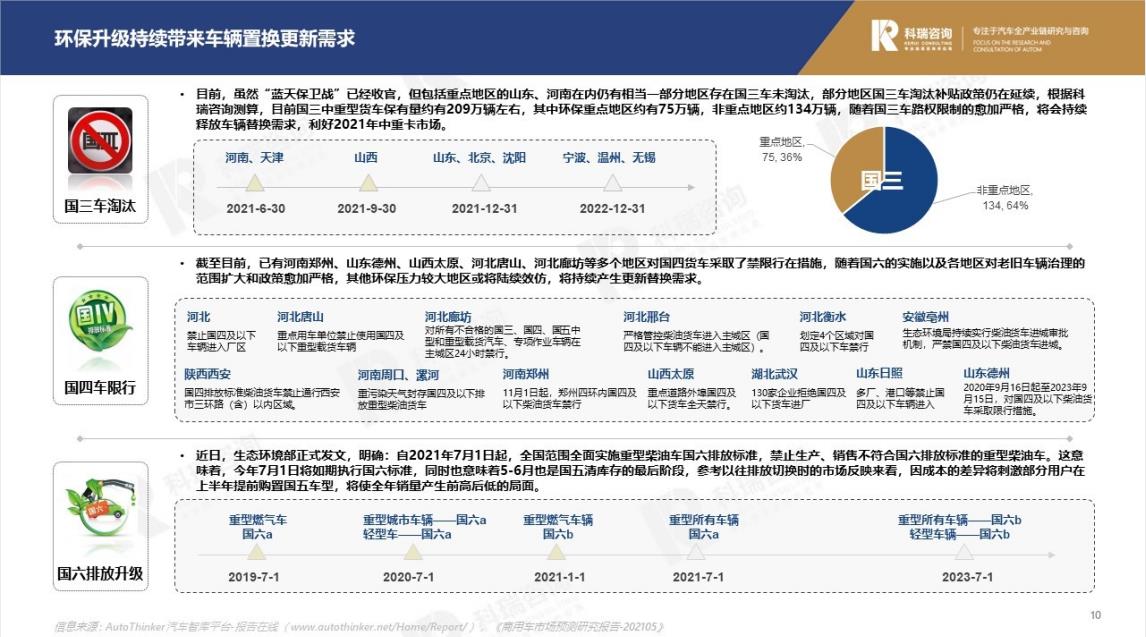Click the 科瑞咨询 logo in the header
The width and height of the screenshot is (1146, 637).
pyautogui.click(x=912, y=36)
